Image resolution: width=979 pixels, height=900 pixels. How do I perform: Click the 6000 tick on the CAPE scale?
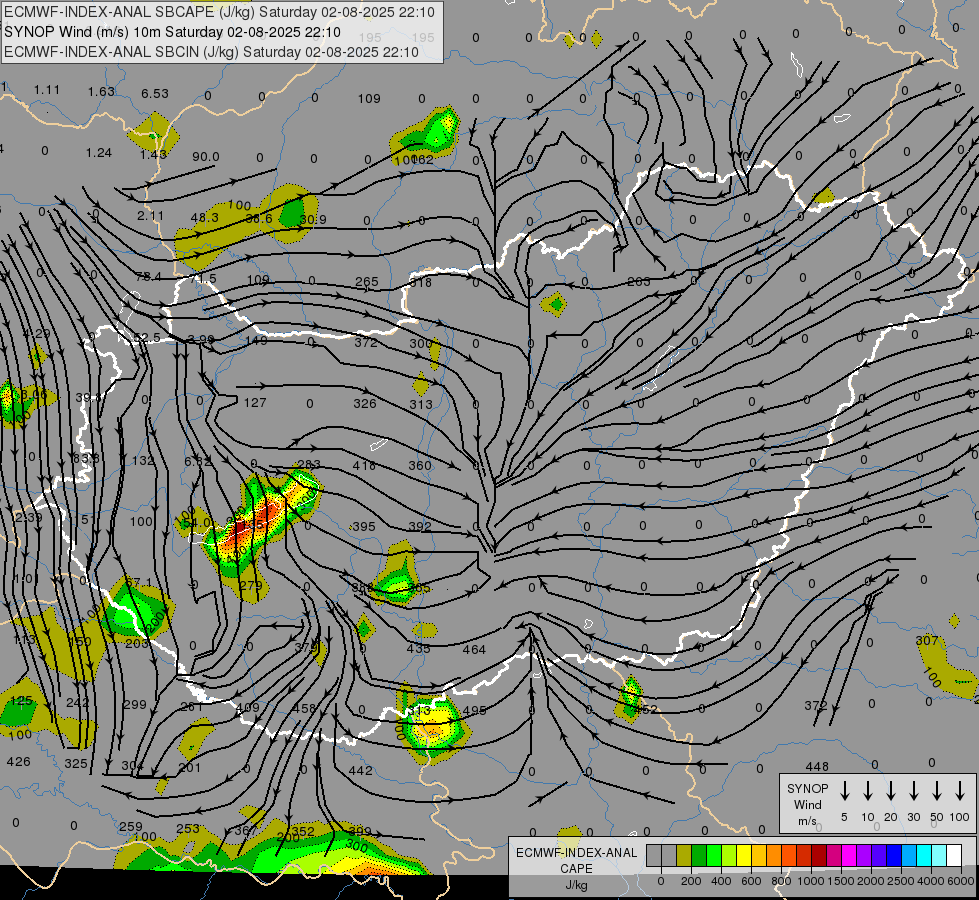coord(961,881)
